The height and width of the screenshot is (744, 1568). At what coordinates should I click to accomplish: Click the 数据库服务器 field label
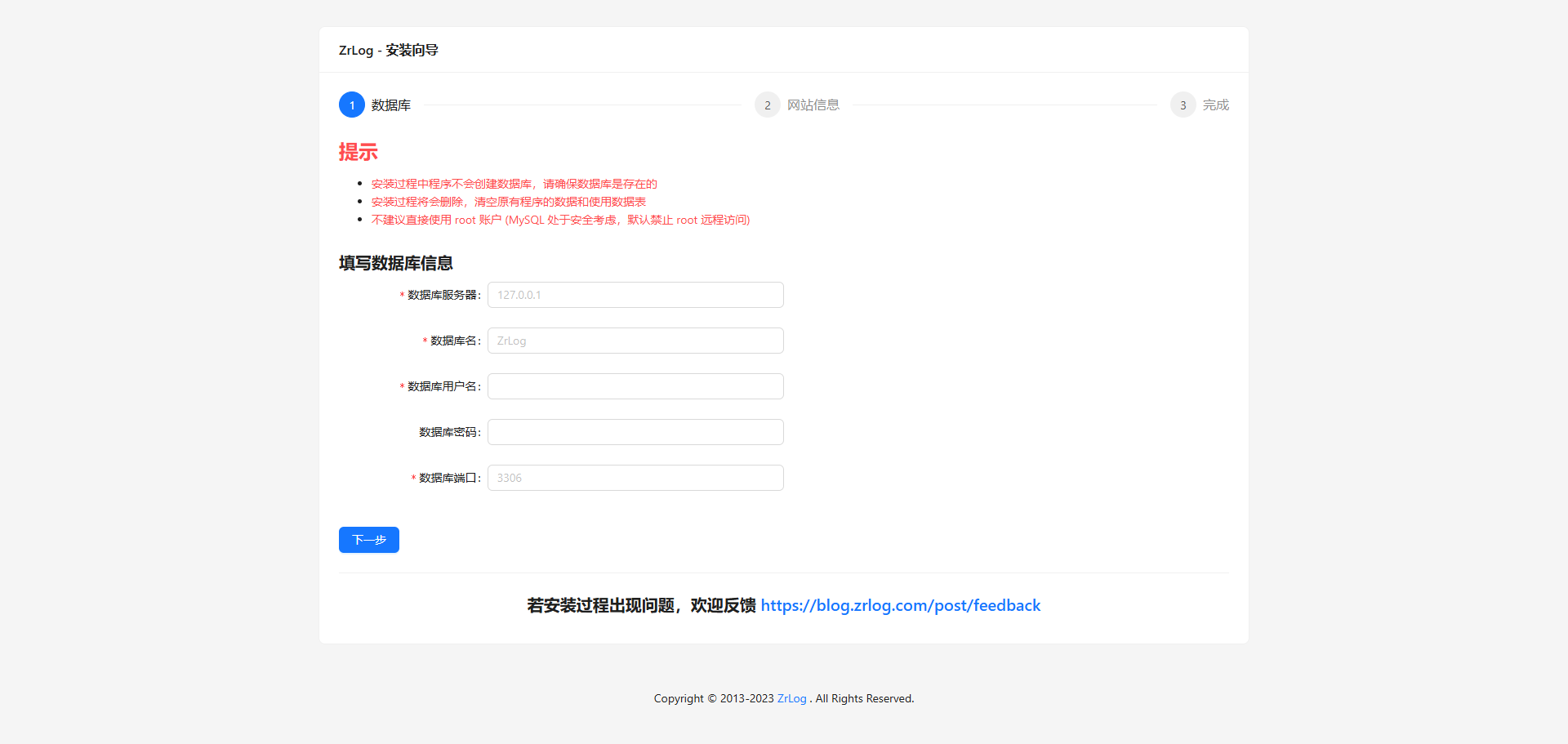tap(442, 295)
